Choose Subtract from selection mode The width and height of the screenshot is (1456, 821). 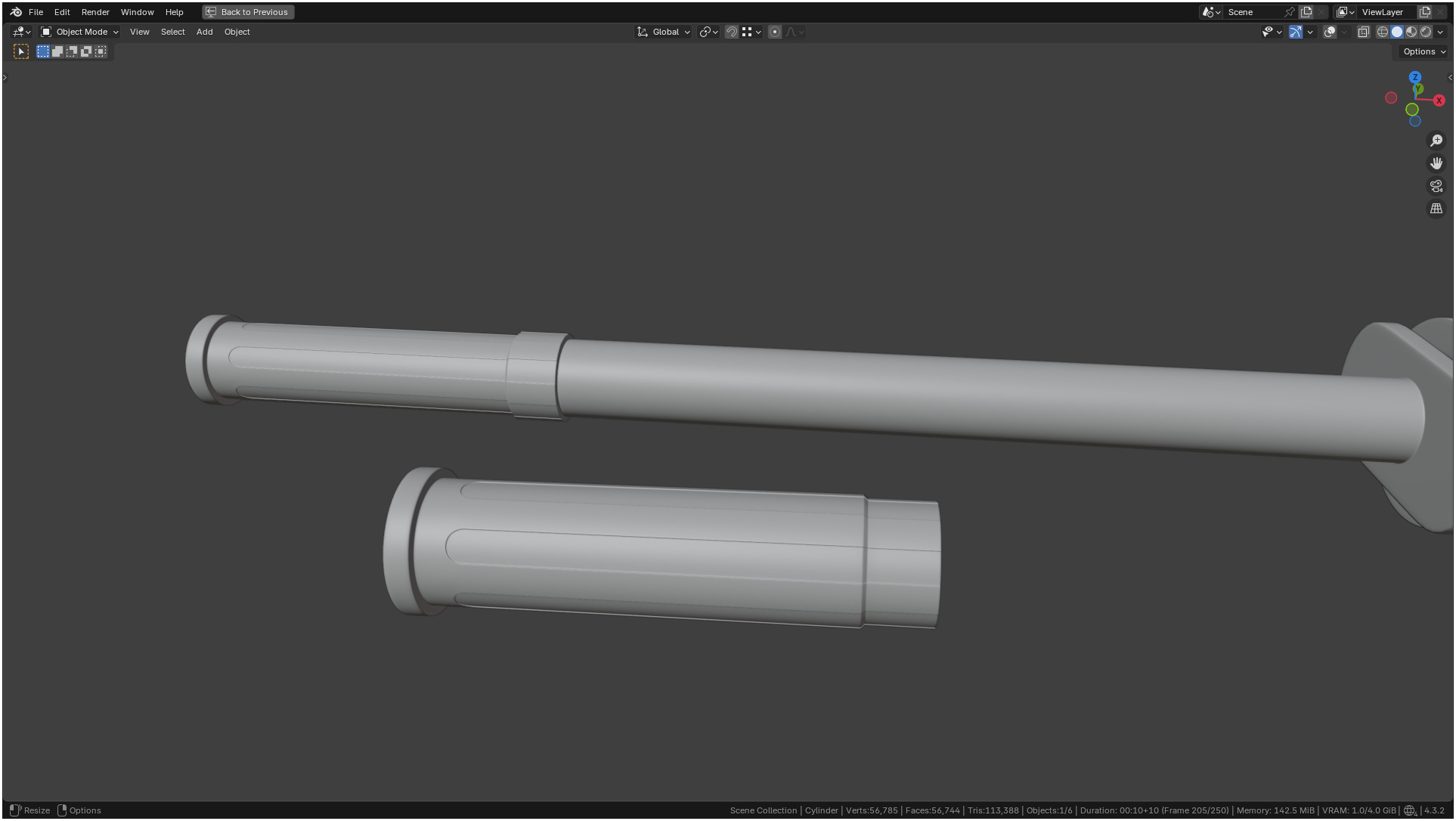pos(72,51)
